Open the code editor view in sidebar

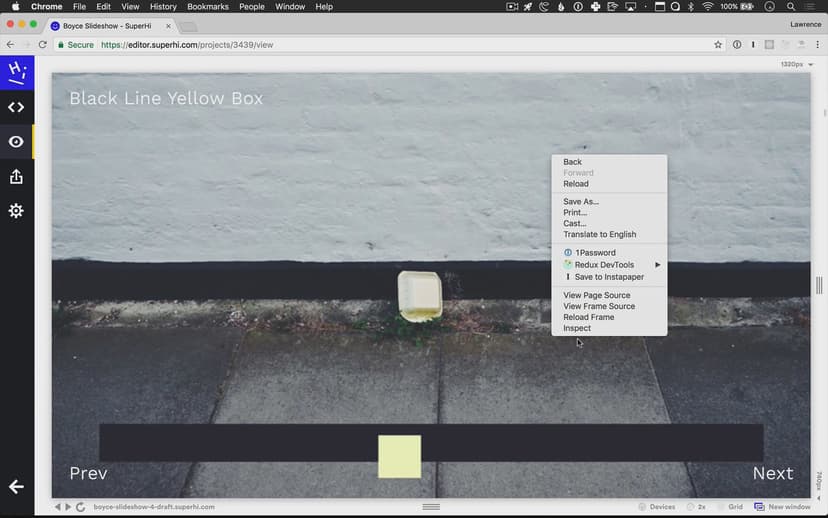(16, 107)
